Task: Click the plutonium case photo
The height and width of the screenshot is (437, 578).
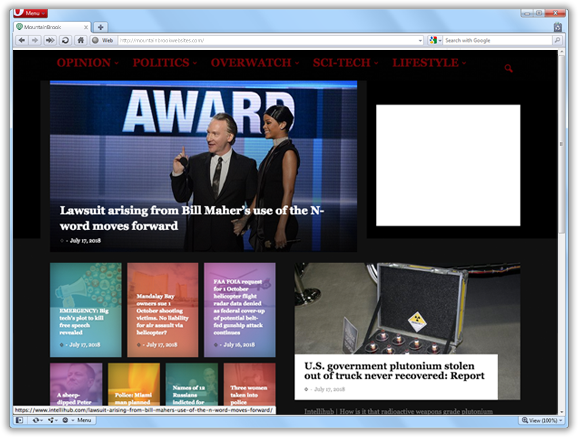Action: pos(407,308)
